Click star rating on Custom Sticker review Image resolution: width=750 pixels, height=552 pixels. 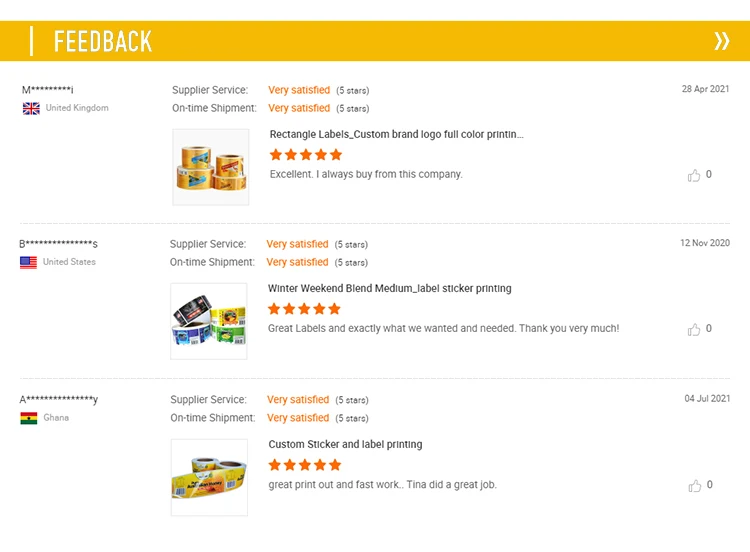305,465
